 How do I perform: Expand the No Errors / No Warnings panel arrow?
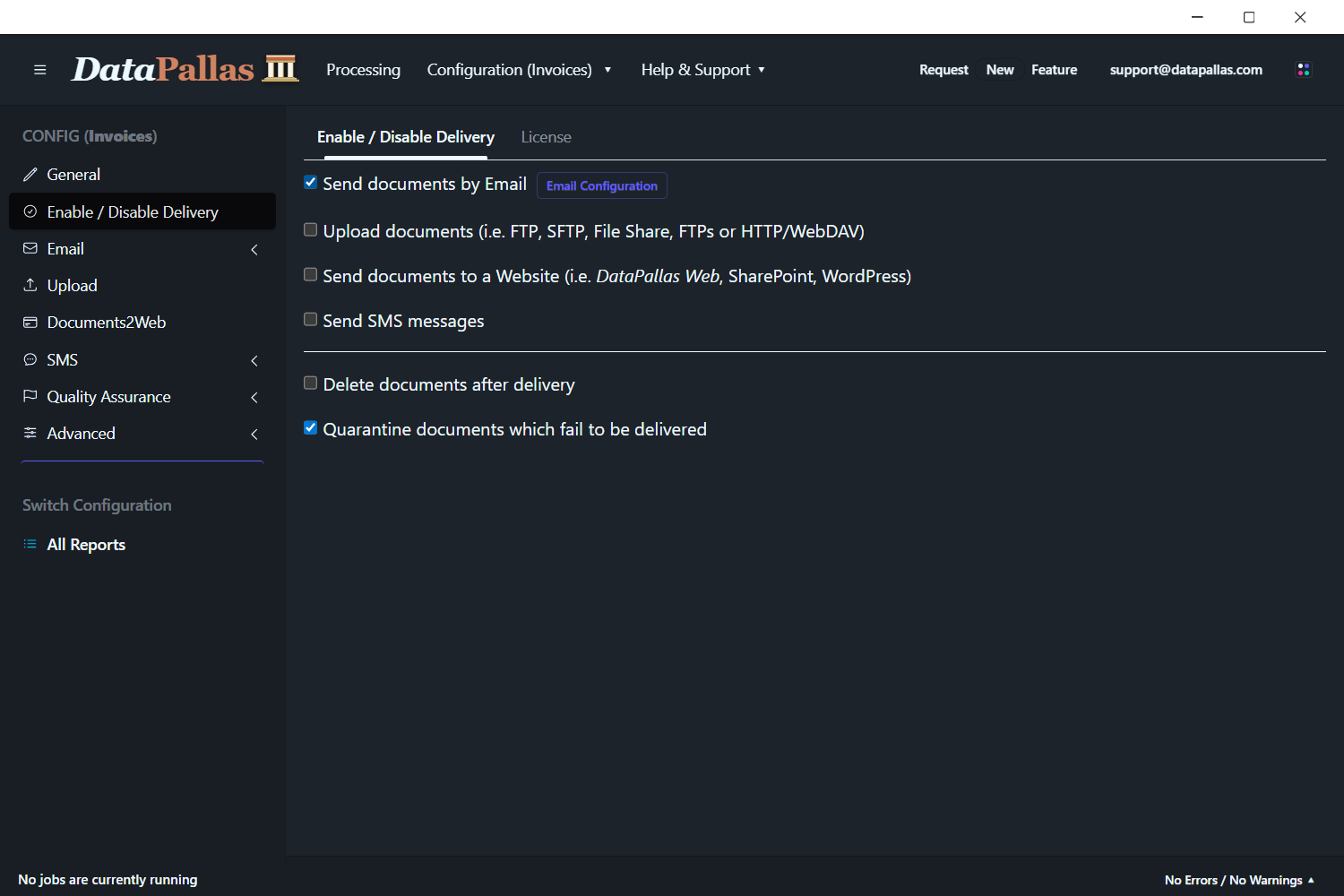(x=1311, y=880)
